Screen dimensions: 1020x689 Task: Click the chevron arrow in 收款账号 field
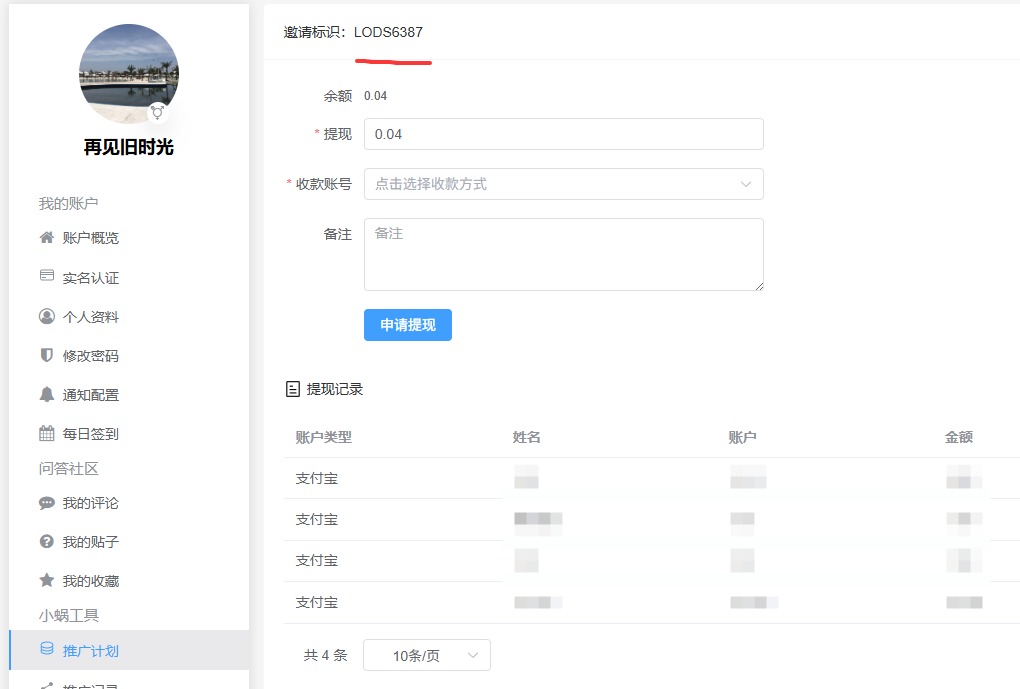(745, 184)
